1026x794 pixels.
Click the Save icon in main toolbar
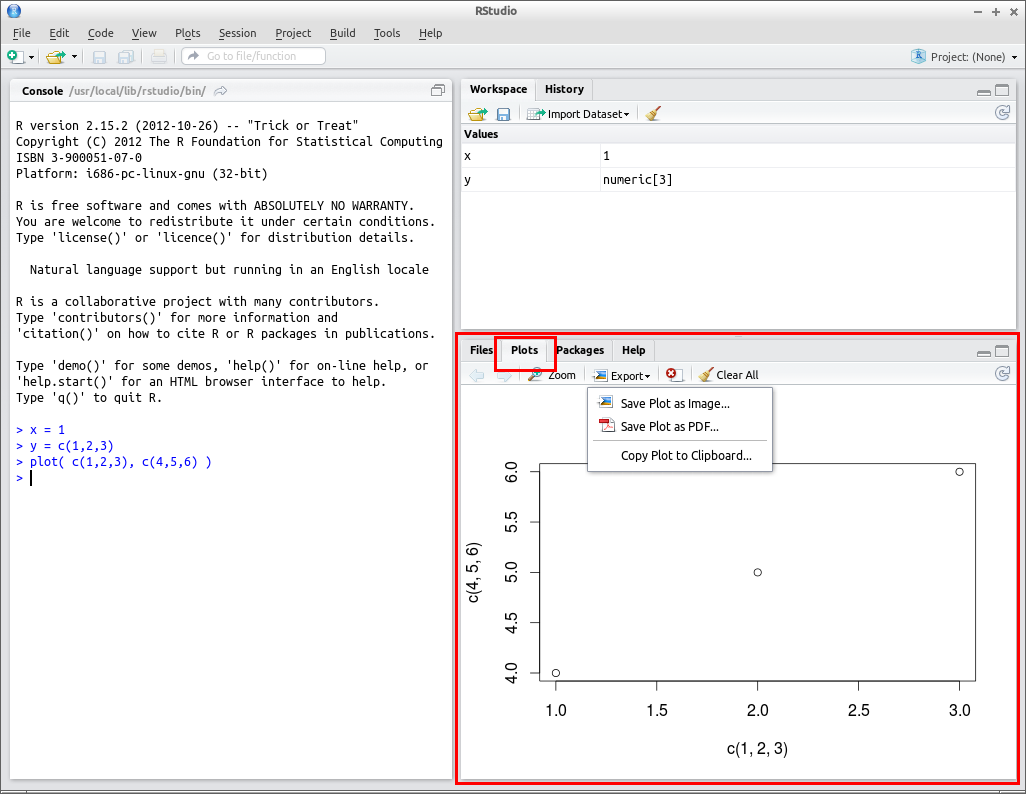point(99,58)
